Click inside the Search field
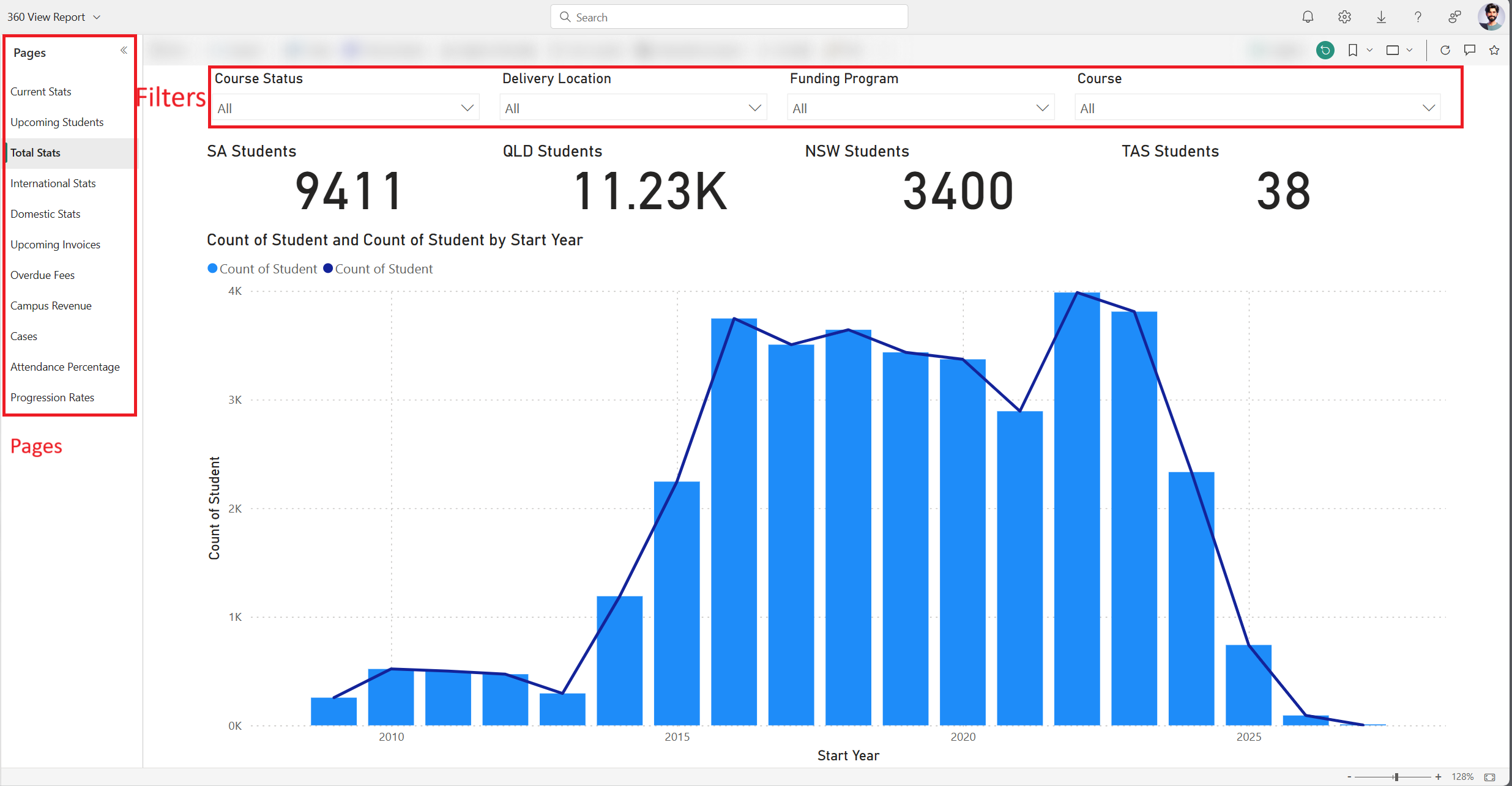 (728, 17)
